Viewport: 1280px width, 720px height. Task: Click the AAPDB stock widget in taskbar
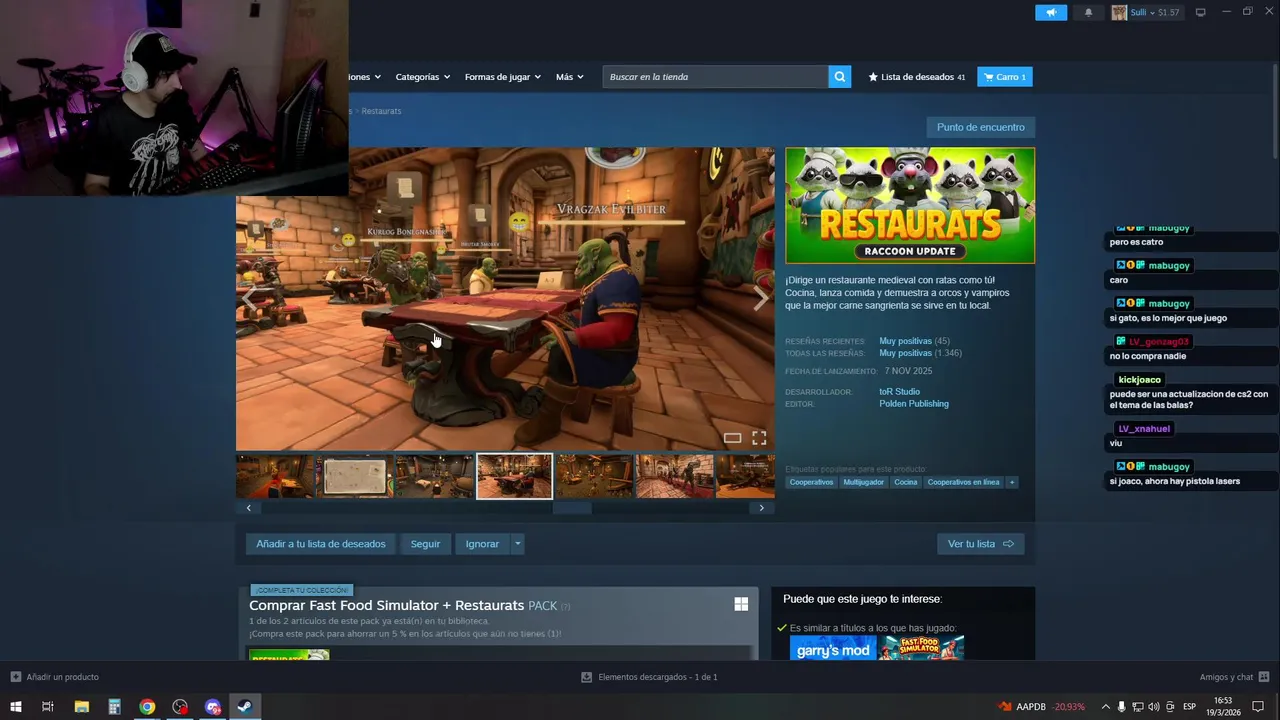point(1041,707)
